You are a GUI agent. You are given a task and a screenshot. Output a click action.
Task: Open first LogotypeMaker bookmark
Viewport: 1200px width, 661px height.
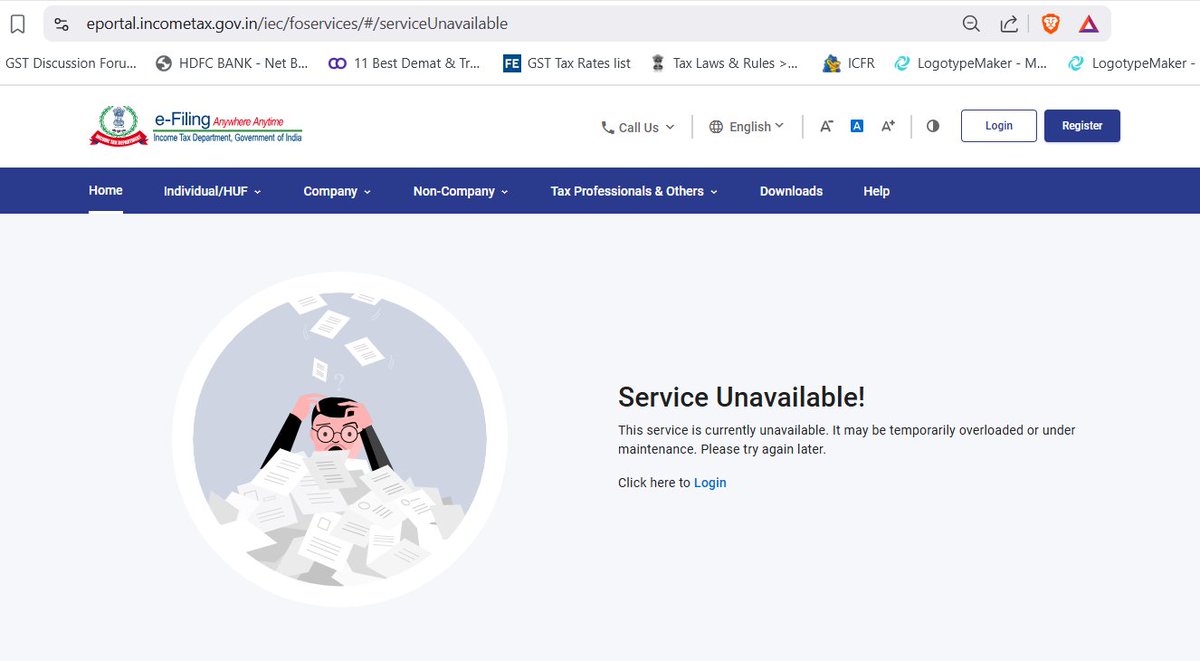pos(970,63)
